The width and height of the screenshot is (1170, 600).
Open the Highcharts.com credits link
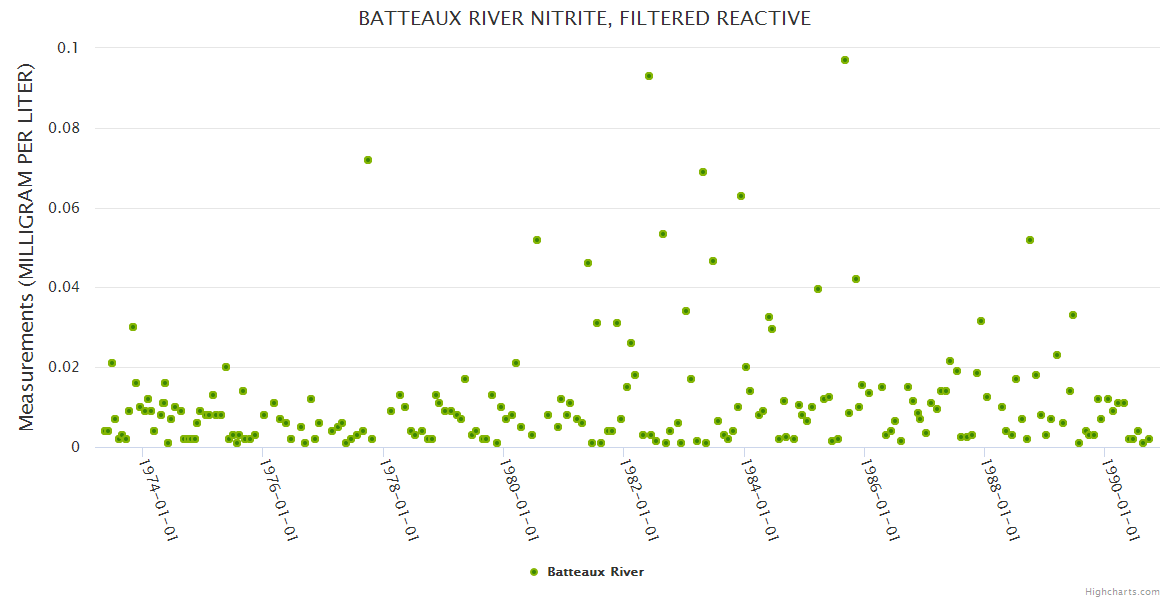(x=1122, y=591)
